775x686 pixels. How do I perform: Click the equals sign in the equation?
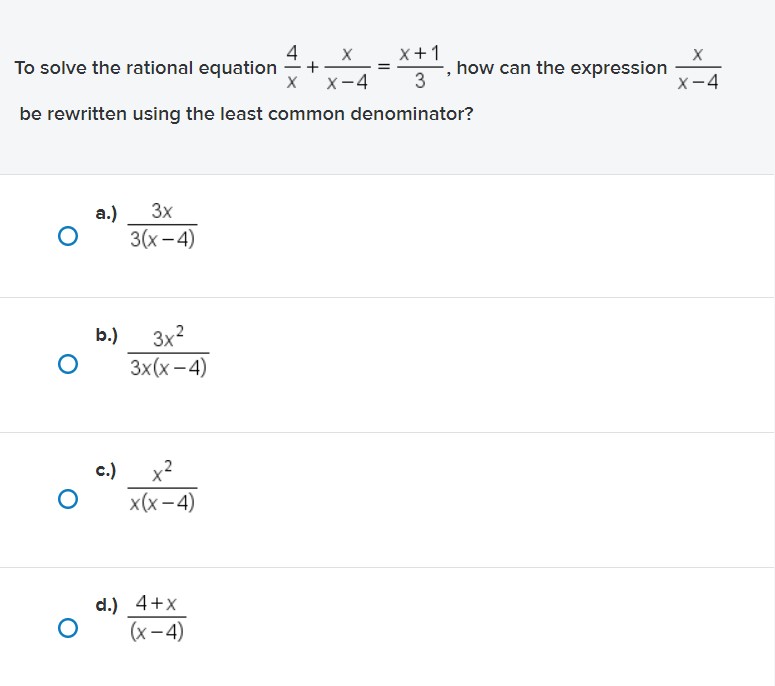click(384, 67)
